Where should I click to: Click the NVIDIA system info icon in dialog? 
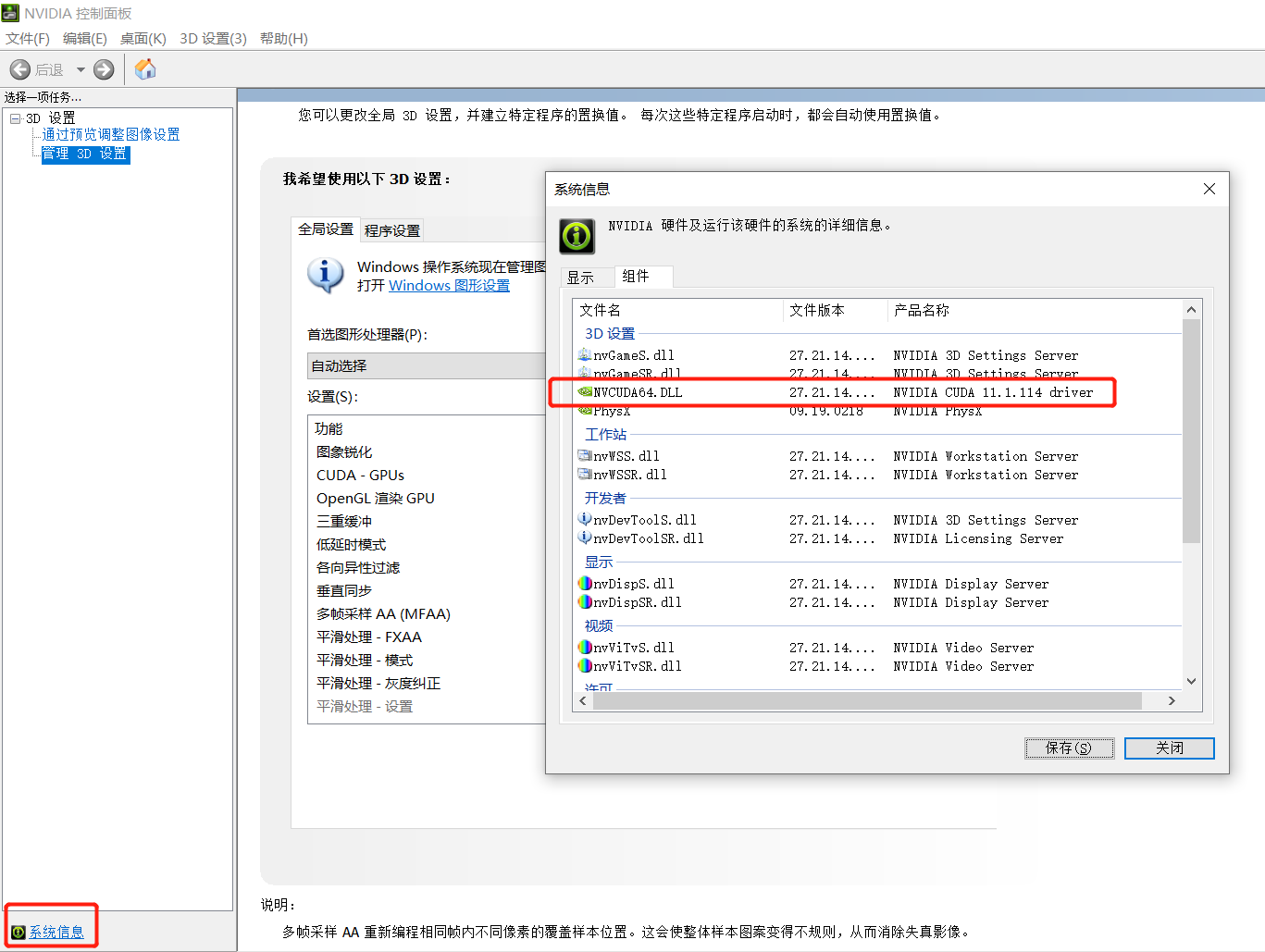(x=577, y=236)
